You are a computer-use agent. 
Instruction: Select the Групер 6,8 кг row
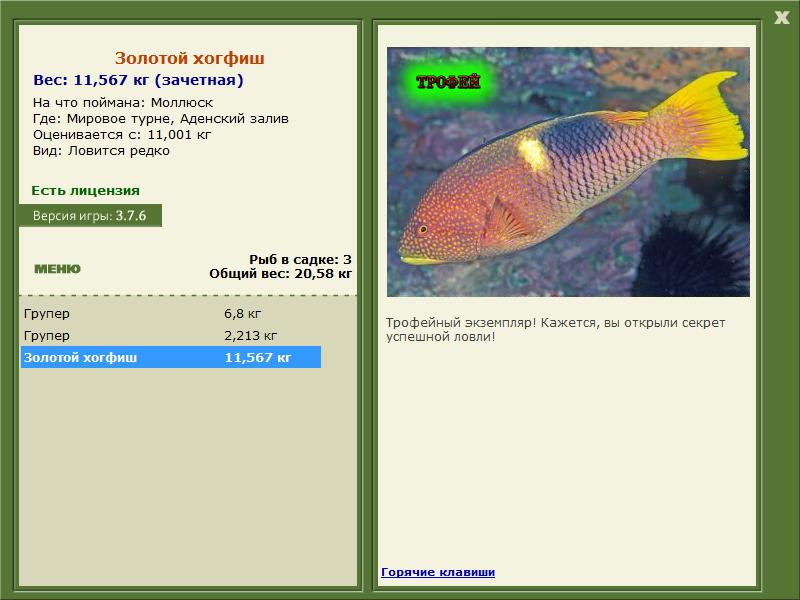pos(171,313)
